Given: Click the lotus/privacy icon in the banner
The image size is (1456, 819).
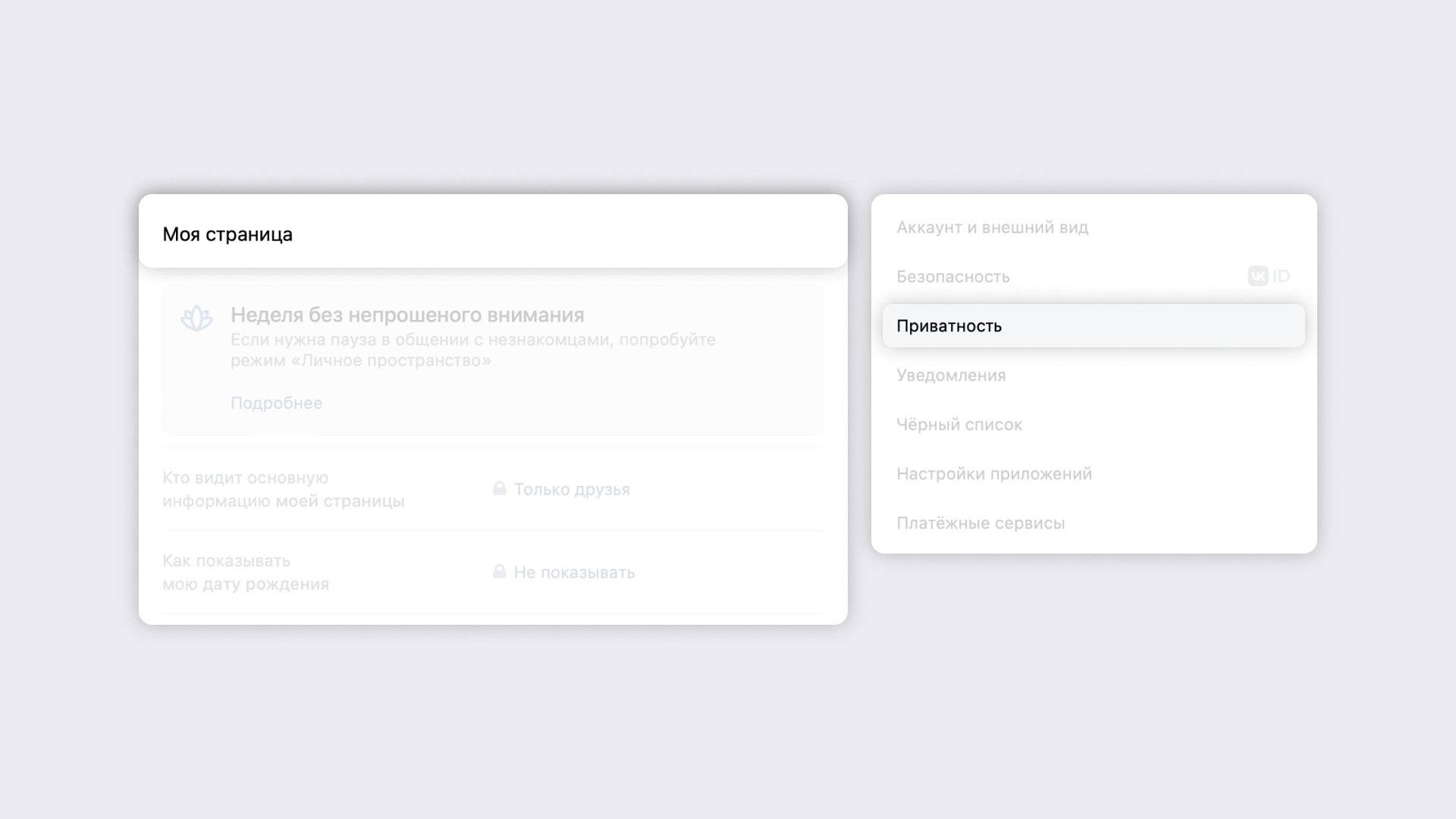Looking at the screenshot, I should 196,318.
